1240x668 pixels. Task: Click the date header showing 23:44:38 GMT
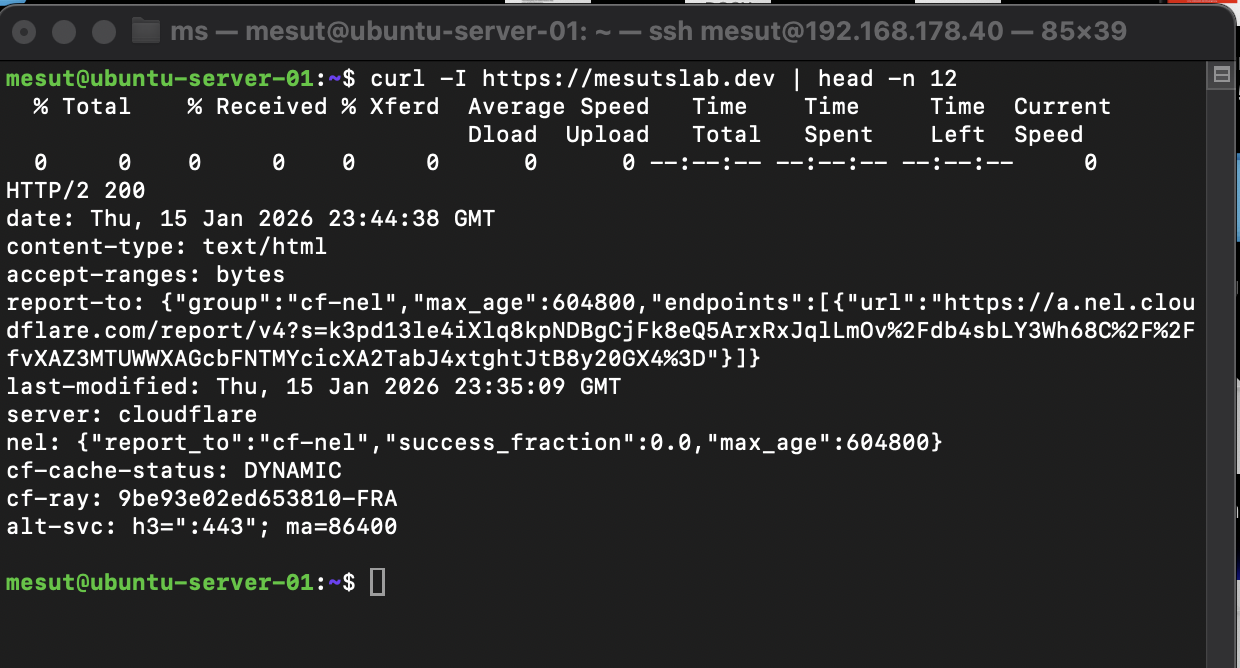point(250,218)
